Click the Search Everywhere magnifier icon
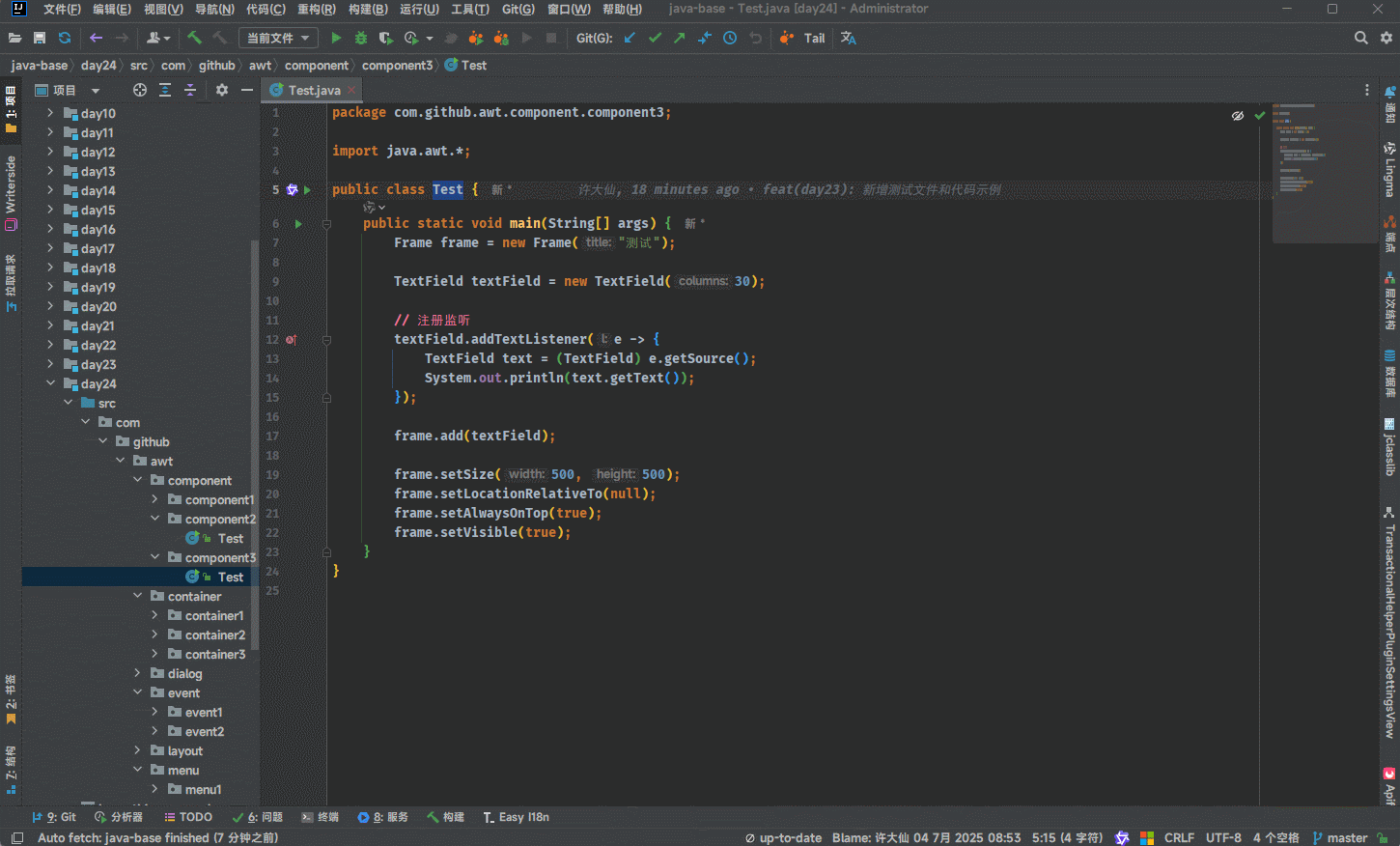Screen dimensions: 1400x846 (x=1360, y=38)
